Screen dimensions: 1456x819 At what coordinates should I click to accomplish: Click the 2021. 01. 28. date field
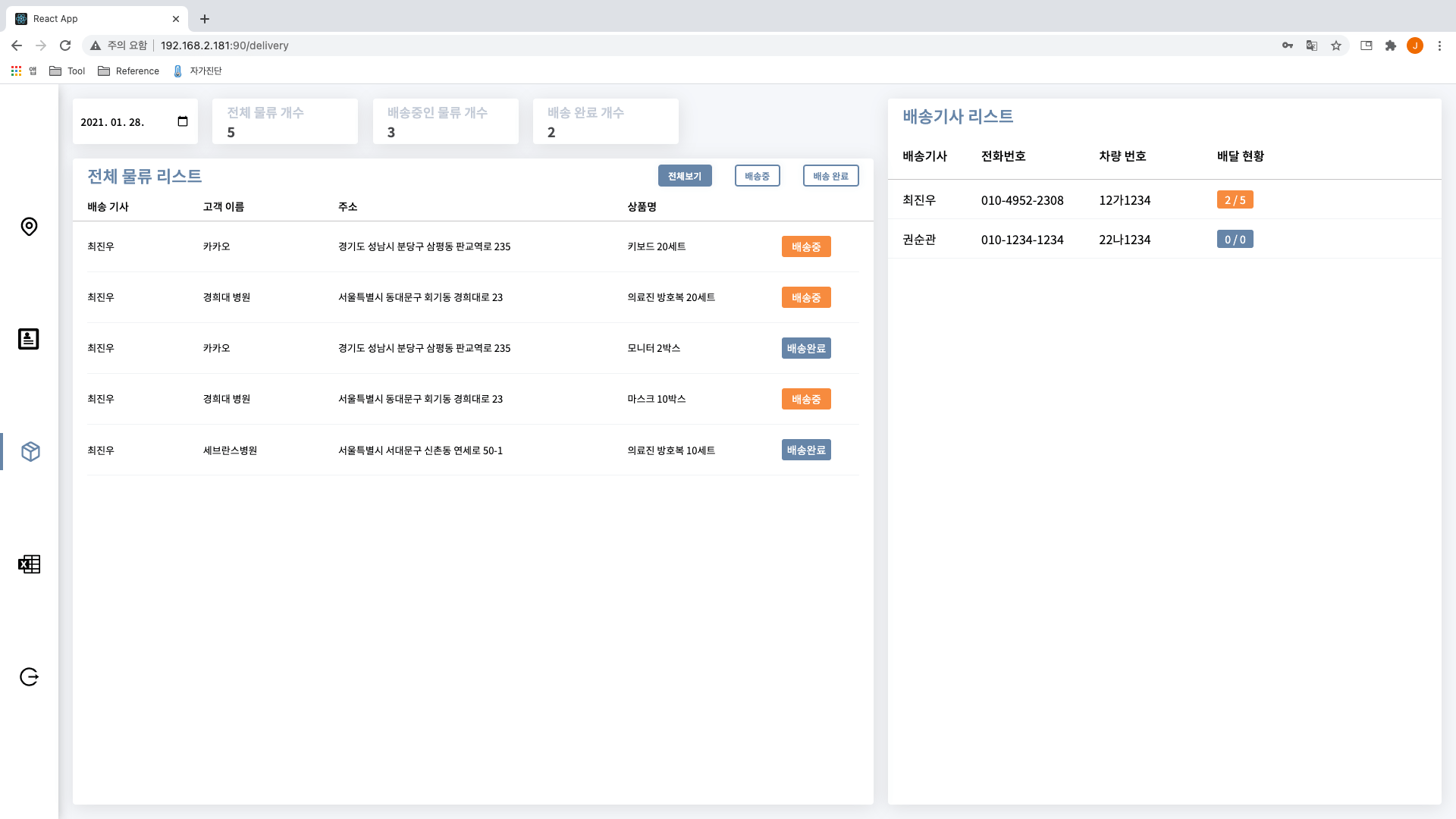(114, 122)
